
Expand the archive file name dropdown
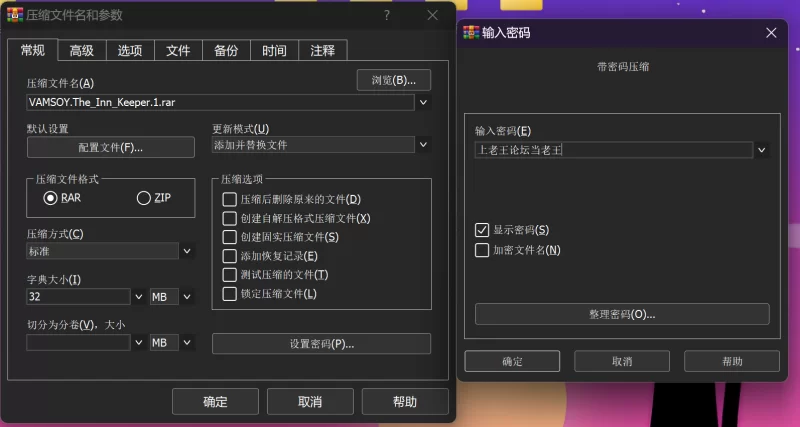coord(423,103)
